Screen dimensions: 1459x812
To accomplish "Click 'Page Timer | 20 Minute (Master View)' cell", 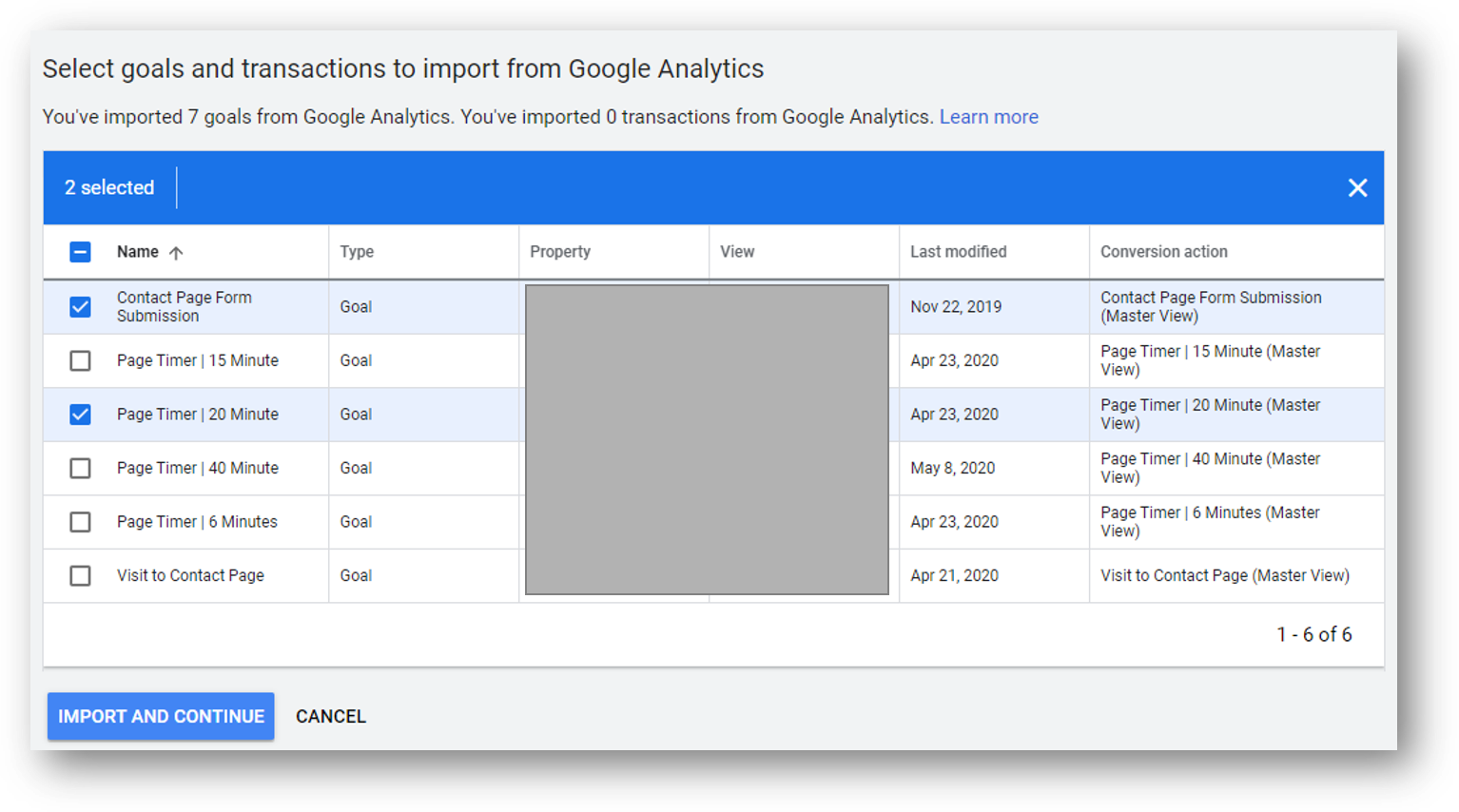I will pyautogui.click(x=1210, y=415).
